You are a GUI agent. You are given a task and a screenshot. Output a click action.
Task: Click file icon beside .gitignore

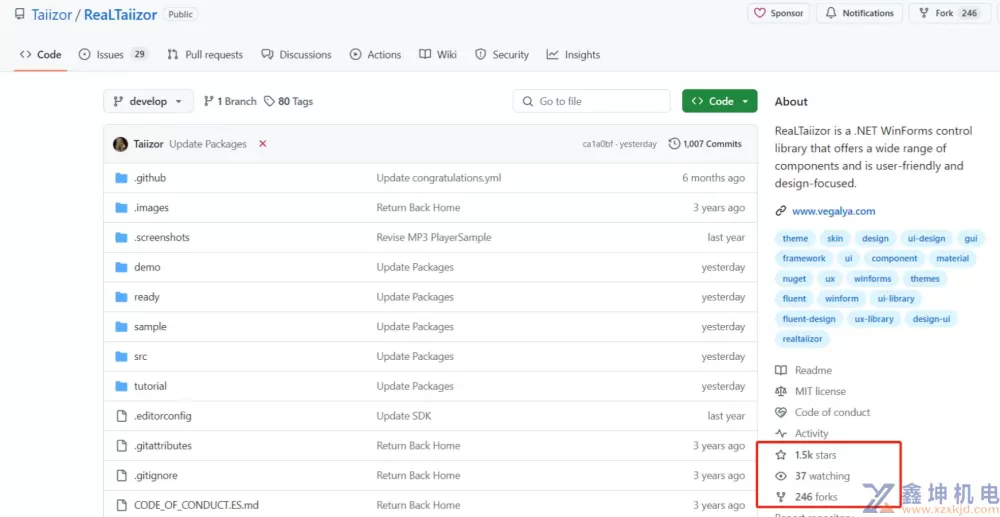click(x=121, y=476)
